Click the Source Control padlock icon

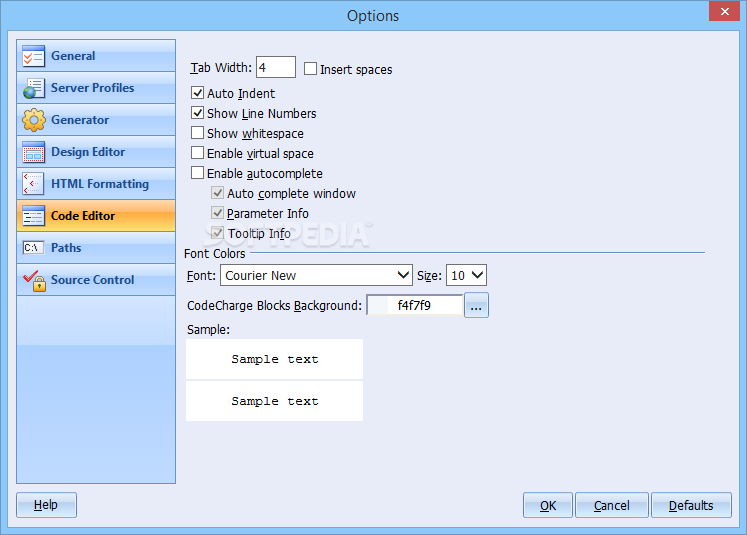(x=34, y=280)
